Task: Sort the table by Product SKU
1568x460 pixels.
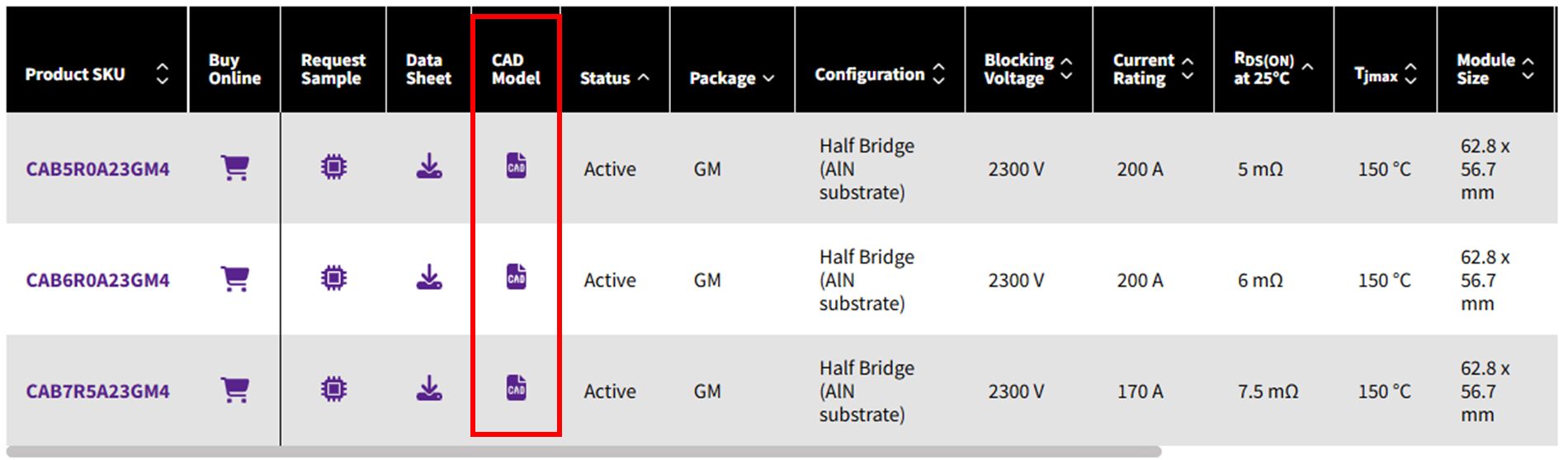Action: (x=163, y=74)
